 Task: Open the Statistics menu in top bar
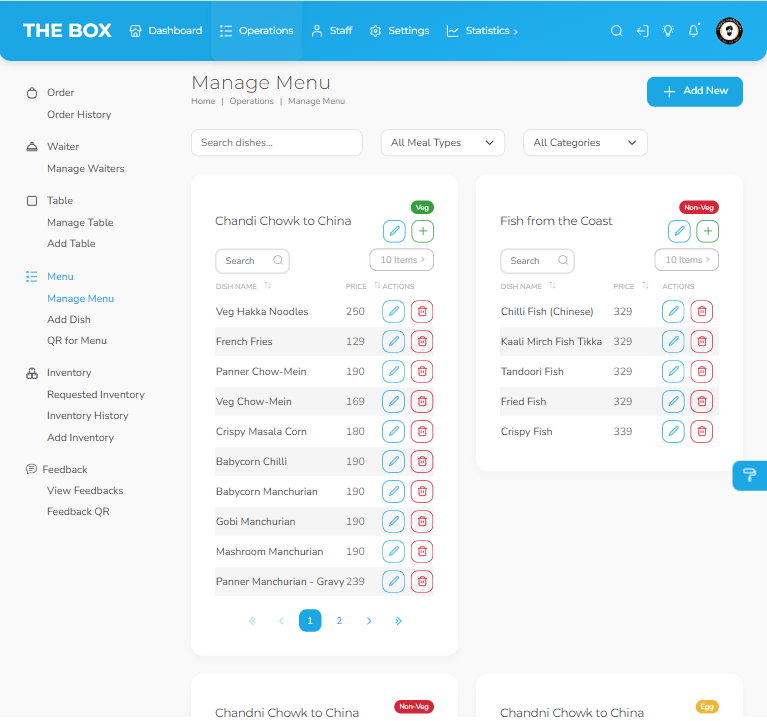482,31
